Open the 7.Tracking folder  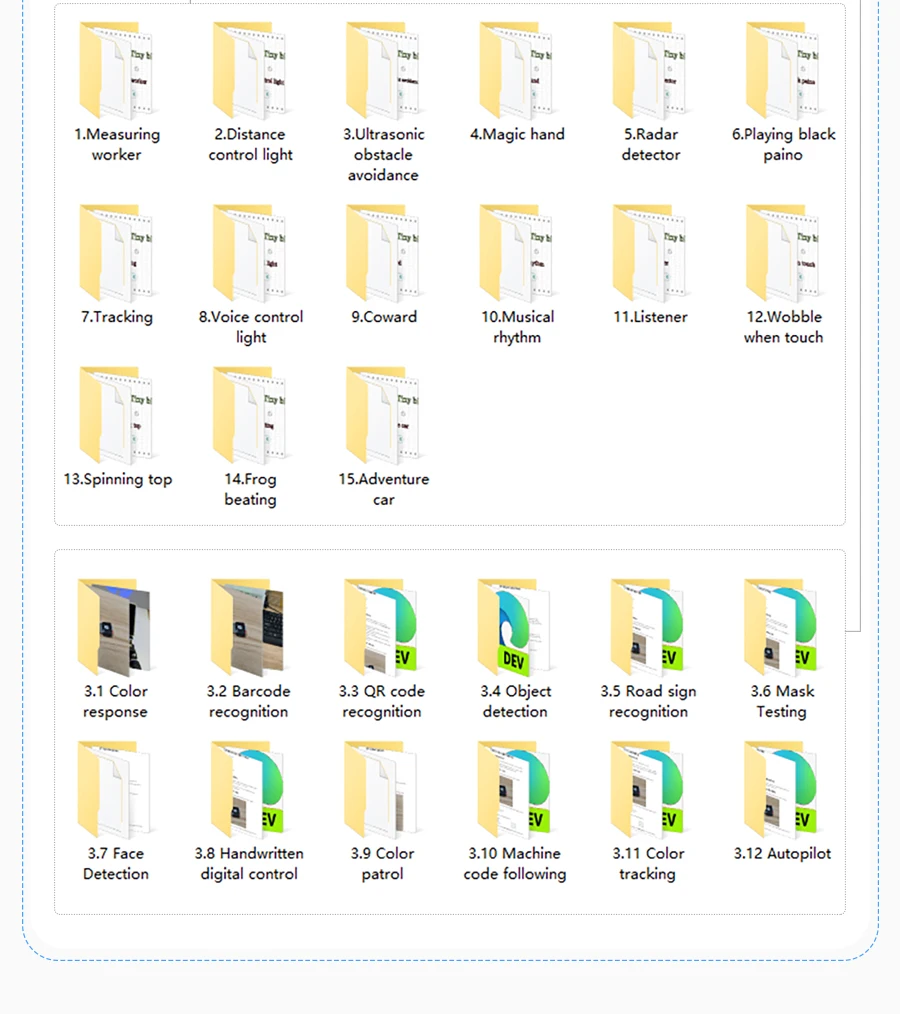(x=116, y=254)
